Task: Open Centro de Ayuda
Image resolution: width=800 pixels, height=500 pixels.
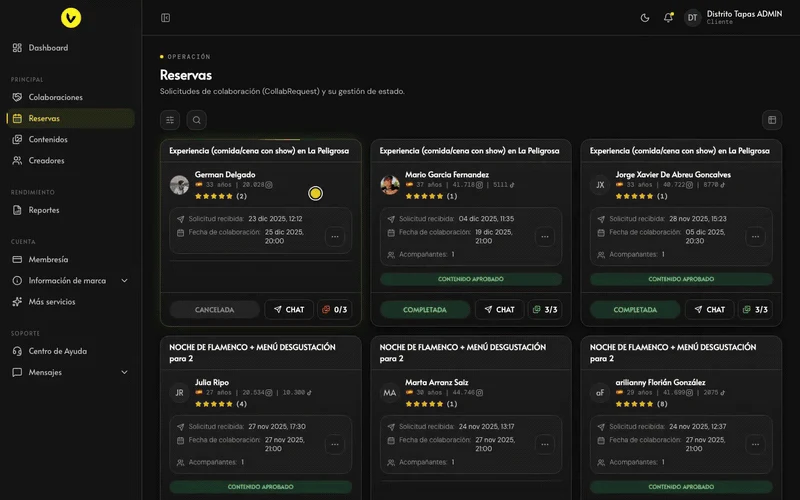Action: [x=71, y=351]
